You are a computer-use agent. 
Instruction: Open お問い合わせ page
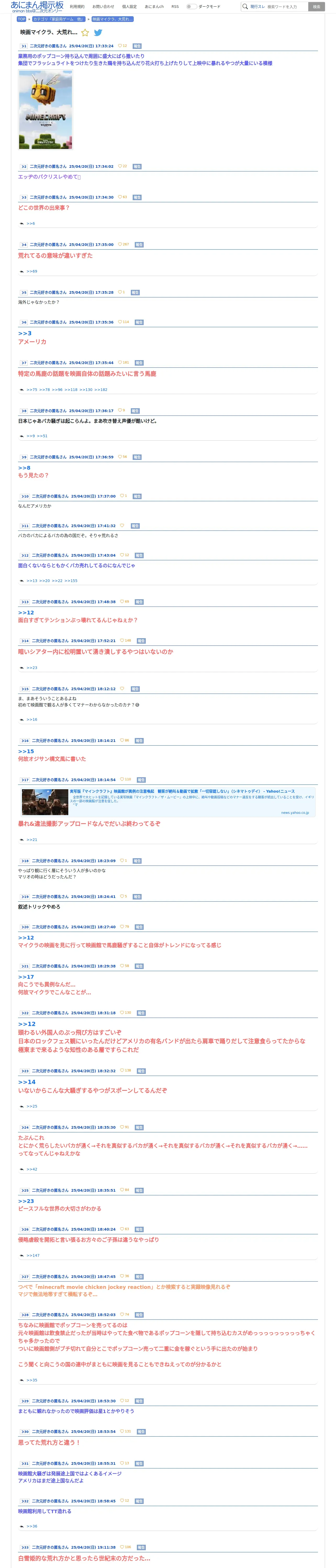(103, 7)
